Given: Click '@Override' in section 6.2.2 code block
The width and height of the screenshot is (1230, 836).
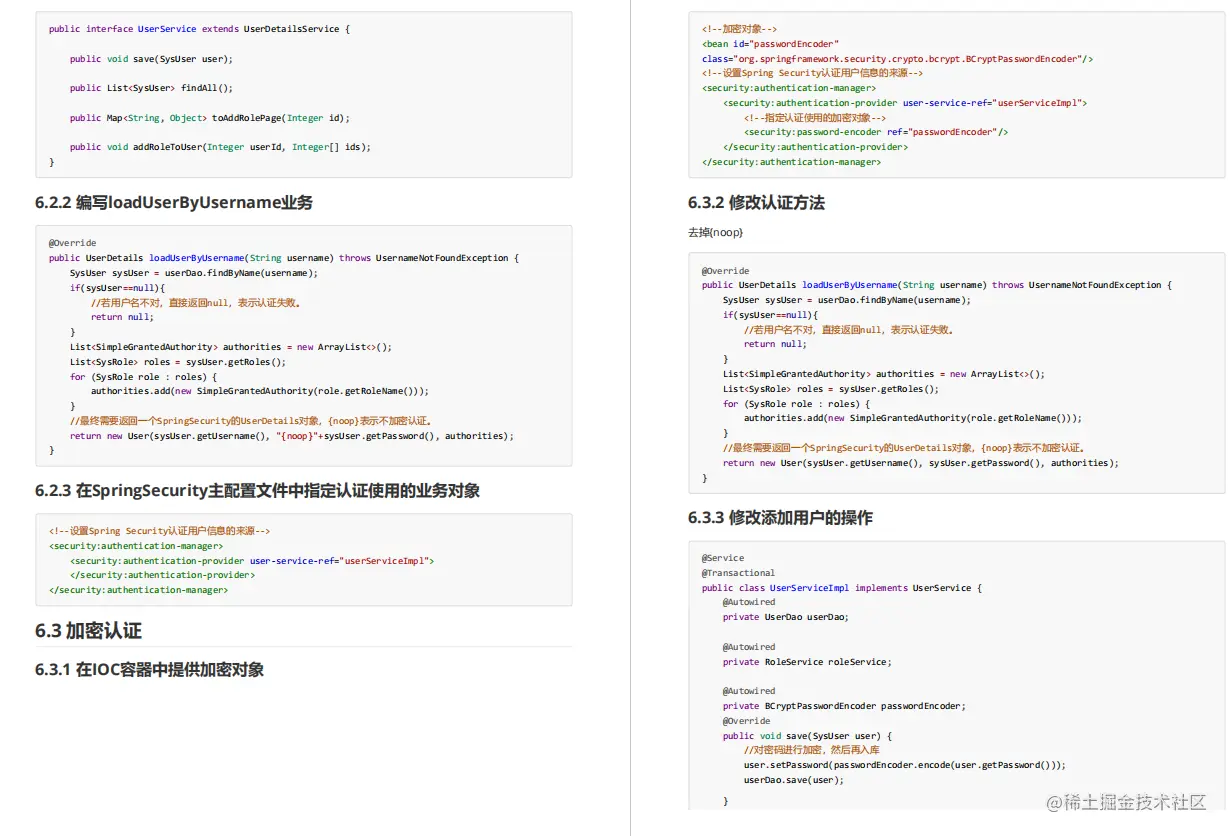Looking at the screenshot, I should [73, 243].
